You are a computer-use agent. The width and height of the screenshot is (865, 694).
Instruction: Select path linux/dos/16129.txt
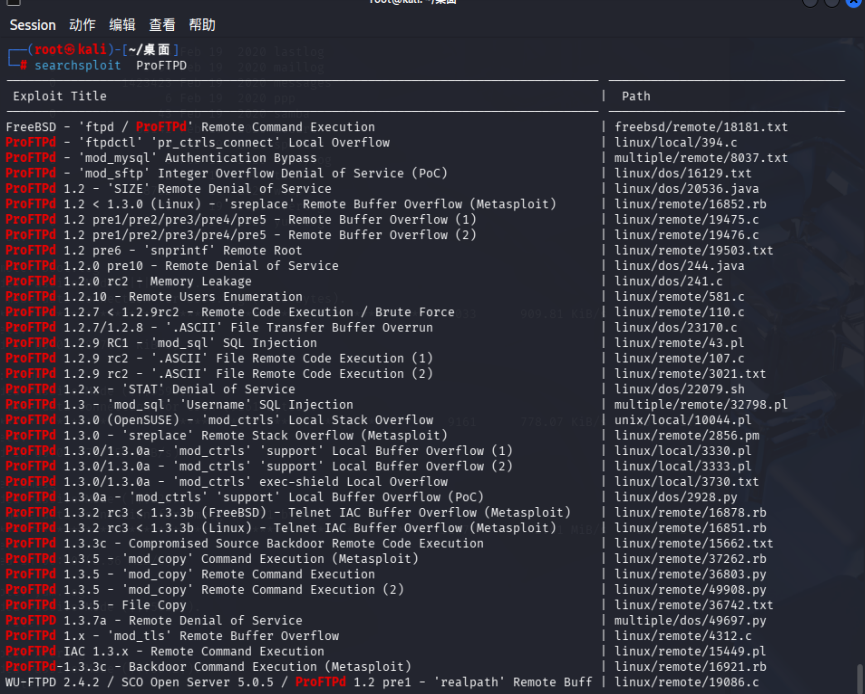(x=683, y=173)
